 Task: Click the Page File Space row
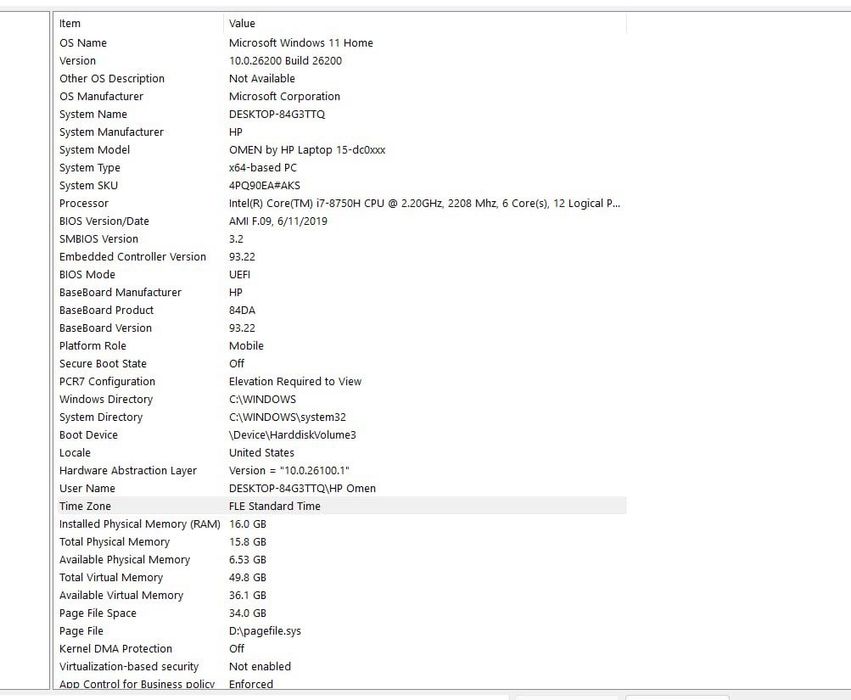[98, 613]
